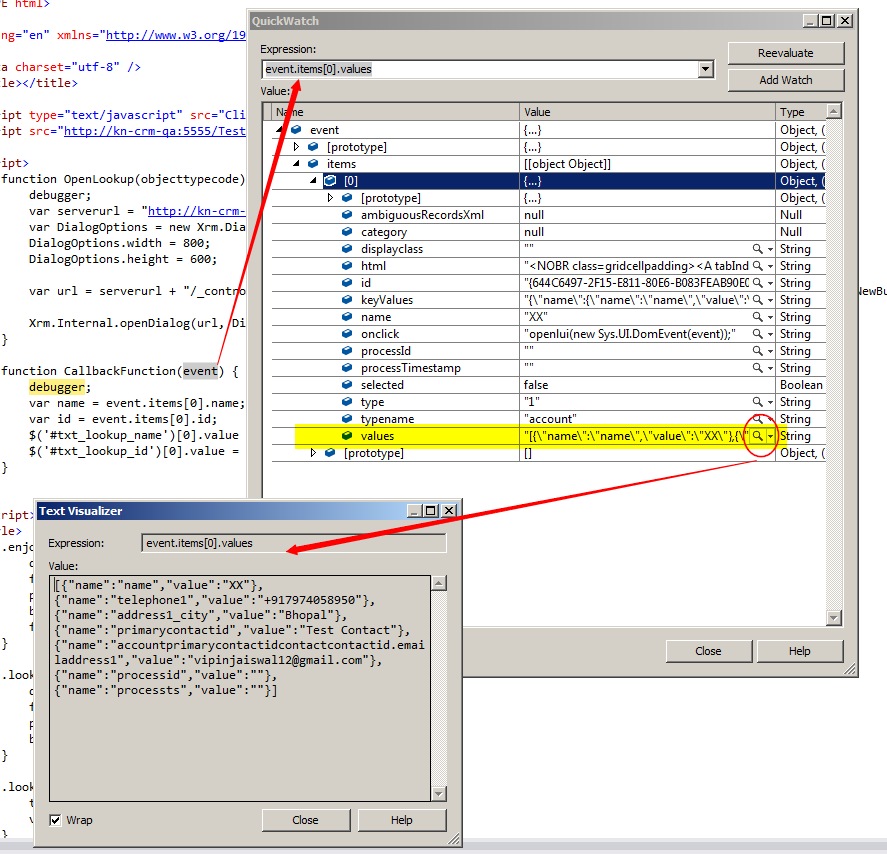Screen dimensions: 887x854
Task: Open visualizer for the onclick property
Action: 758,333
